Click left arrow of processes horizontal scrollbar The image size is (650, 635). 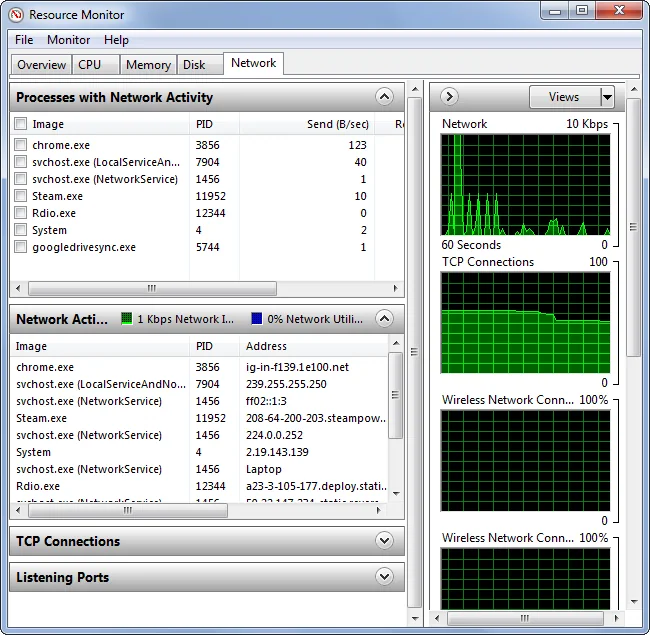coord(18,288)
